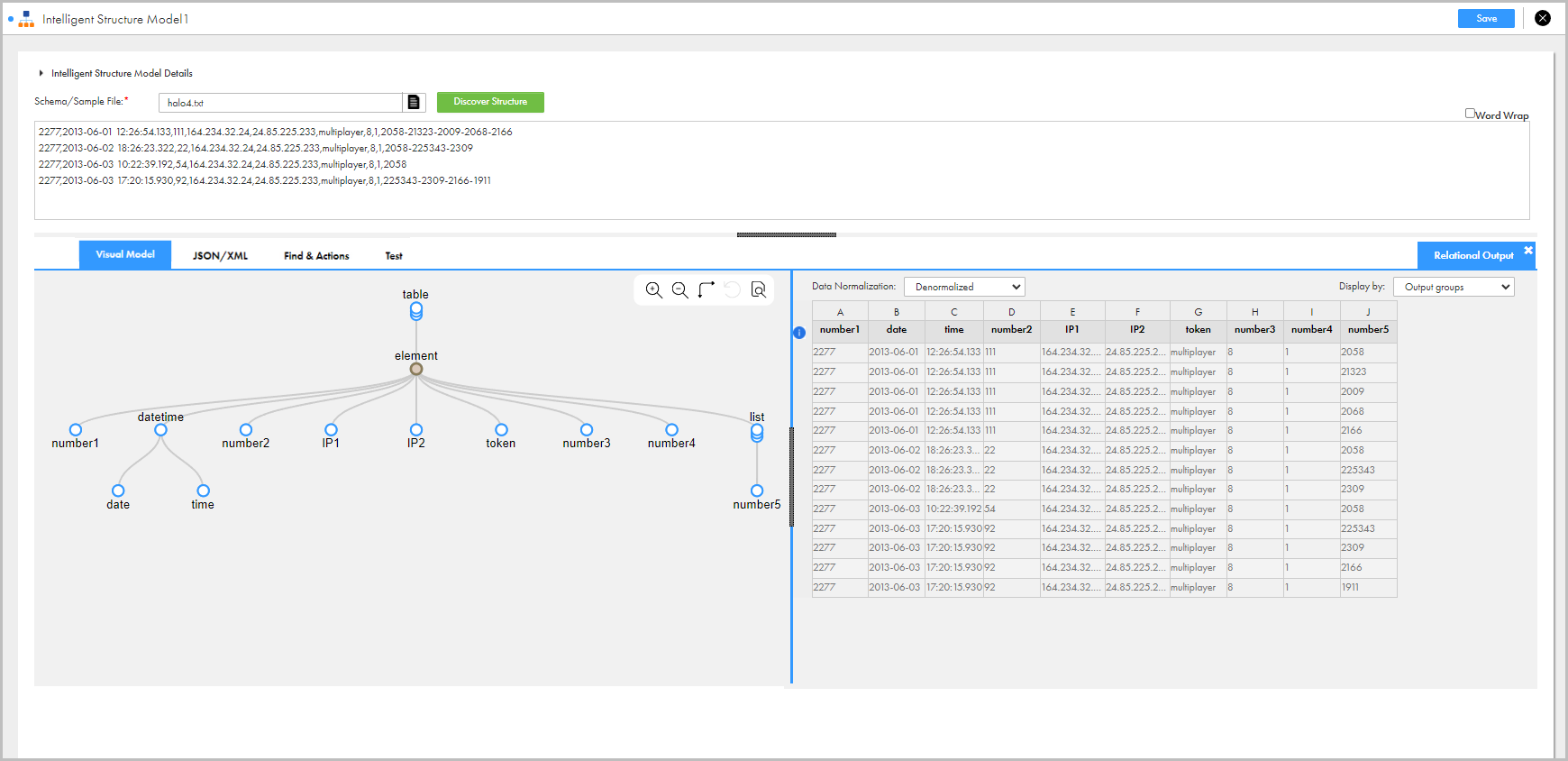Click the Relational Output tab
This screenshot has height=761, width=1568.
(1473, 255)
